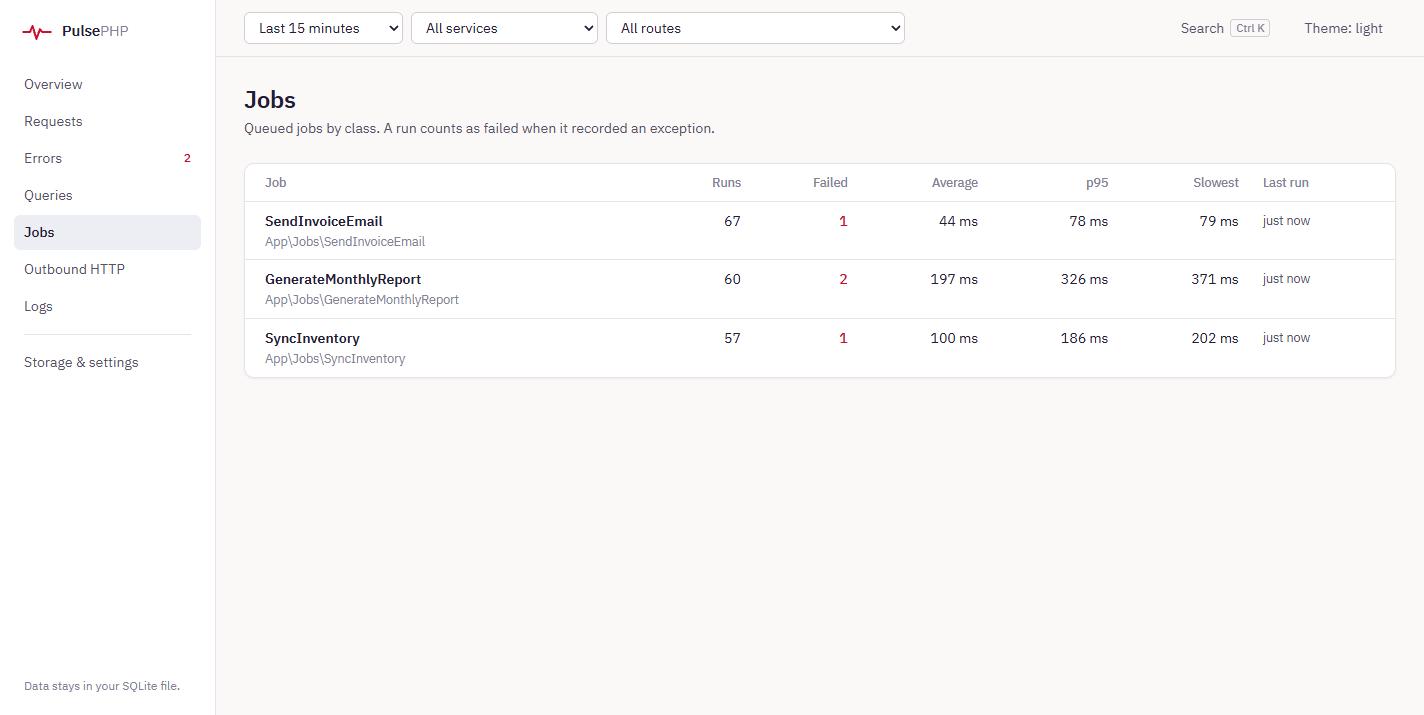Click failed count for SyncInventory
The image size is (1424, 715).
843,338
